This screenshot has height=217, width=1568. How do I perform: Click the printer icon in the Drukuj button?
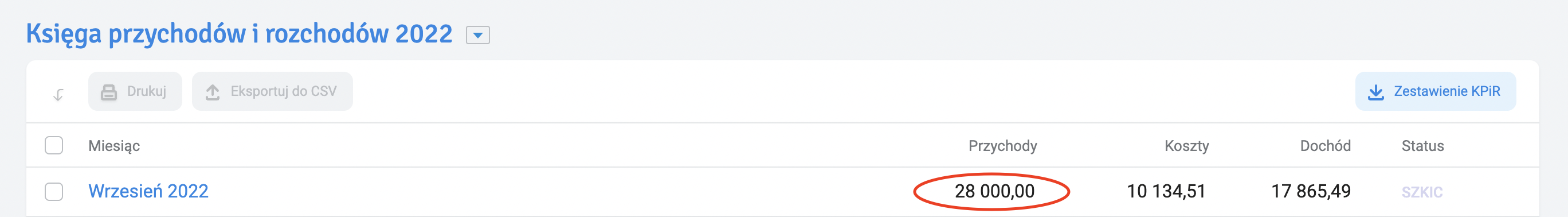pos(109,92)
